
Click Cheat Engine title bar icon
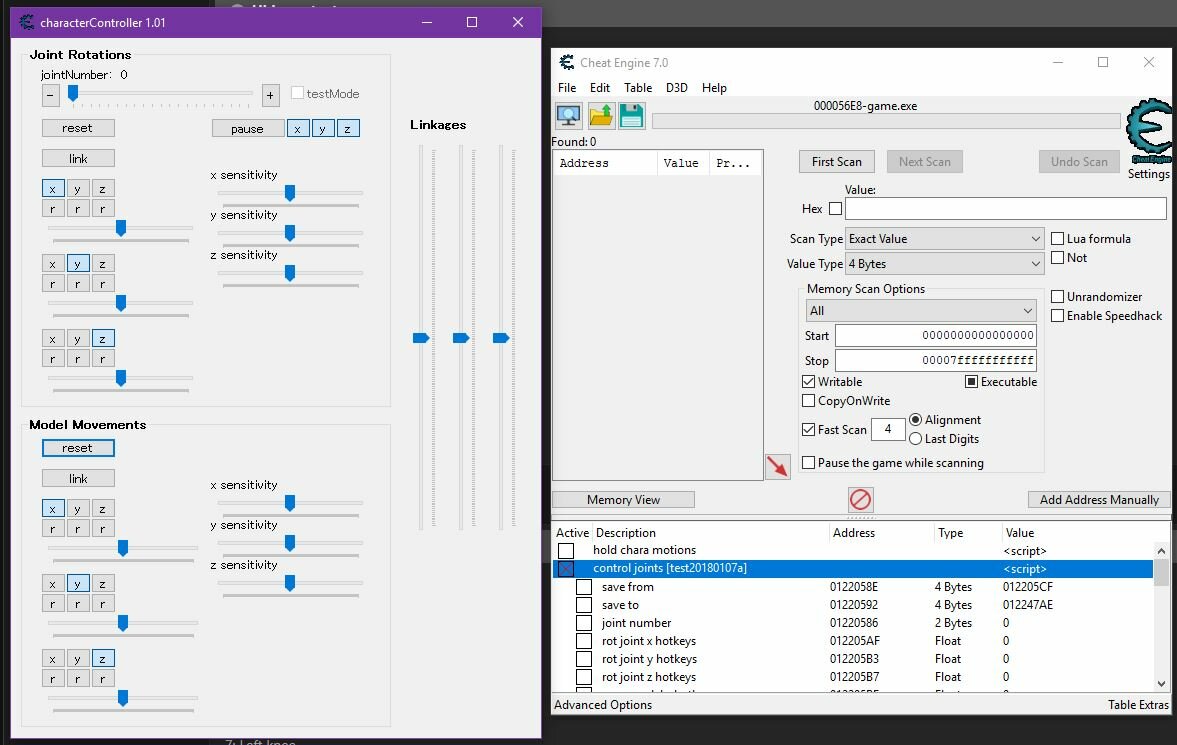pyautogui.click(x=567, y=62)
